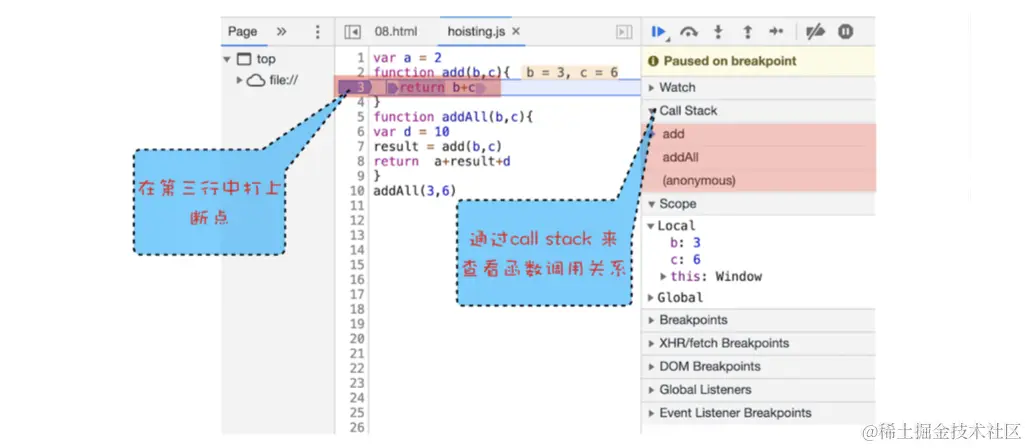Click 'var a = 2' code line
Screen dimensions: 1028x448
(407, 58)
